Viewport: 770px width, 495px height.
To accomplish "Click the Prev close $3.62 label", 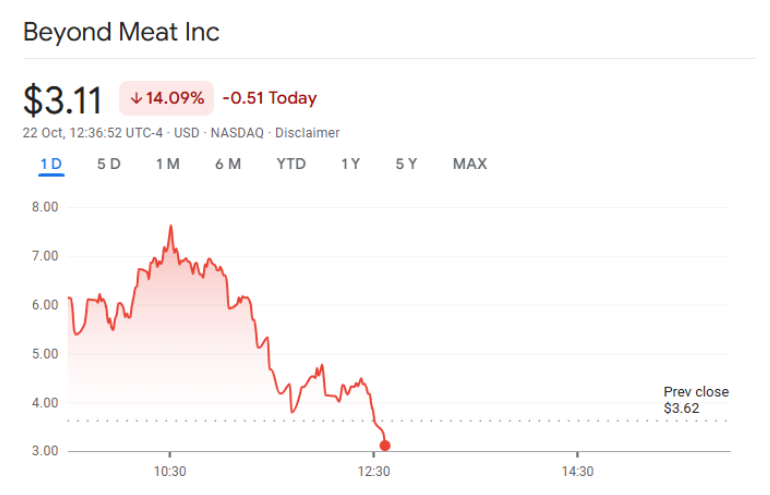I will tap(696, 400).
